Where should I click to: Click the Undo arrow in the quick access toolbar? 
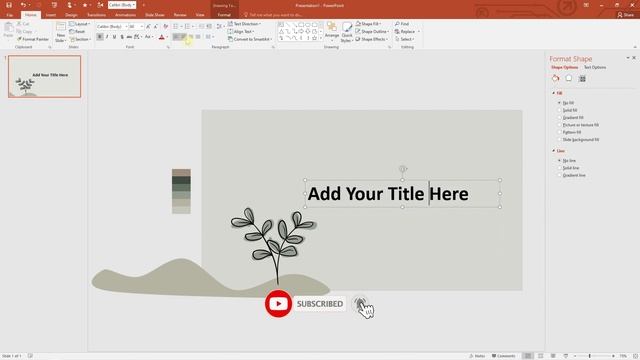23,5
